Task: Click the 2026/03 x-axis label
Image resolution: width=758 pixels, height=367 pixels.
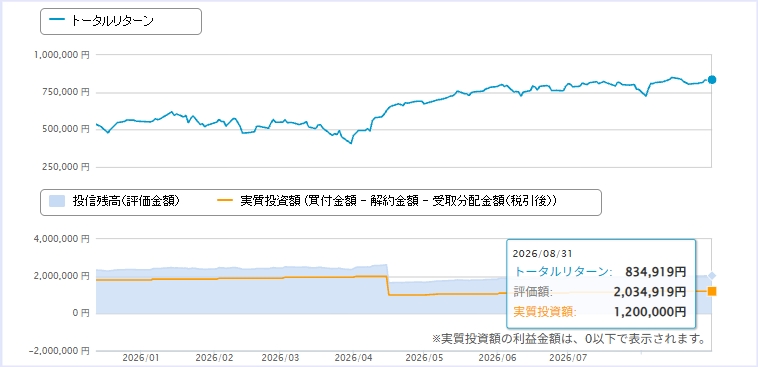Action: (x=280, y=358)
